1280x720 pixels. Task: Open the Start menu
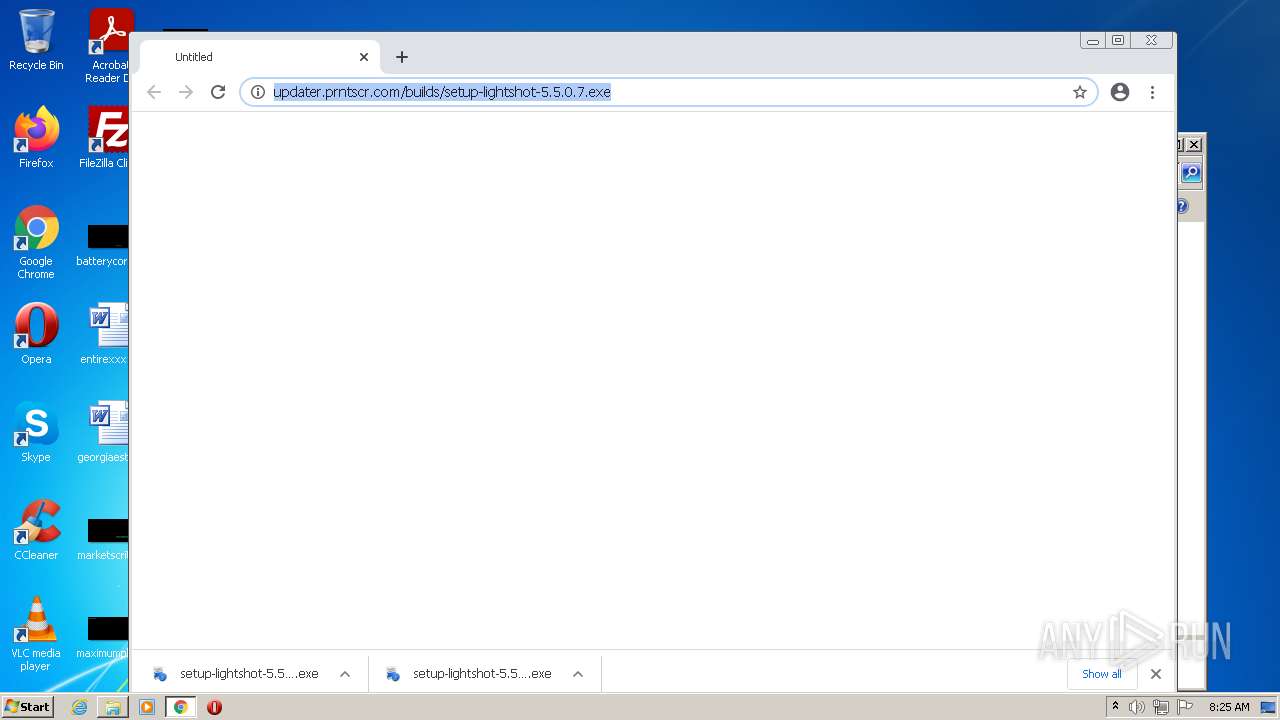pyautogui.click(x=28, y=707)
